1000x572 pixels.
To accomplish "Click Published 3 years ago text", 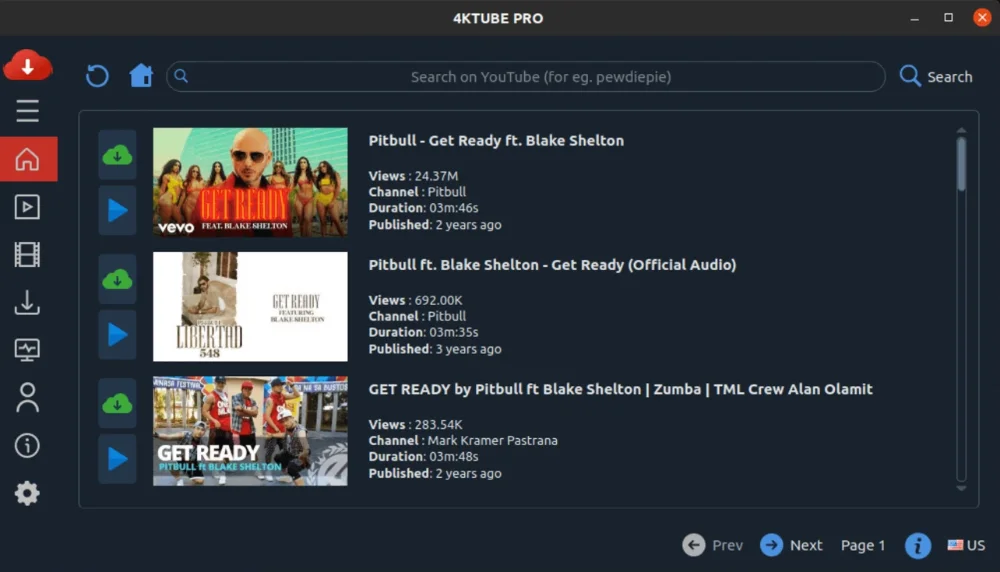I will (x=435, y=349).
